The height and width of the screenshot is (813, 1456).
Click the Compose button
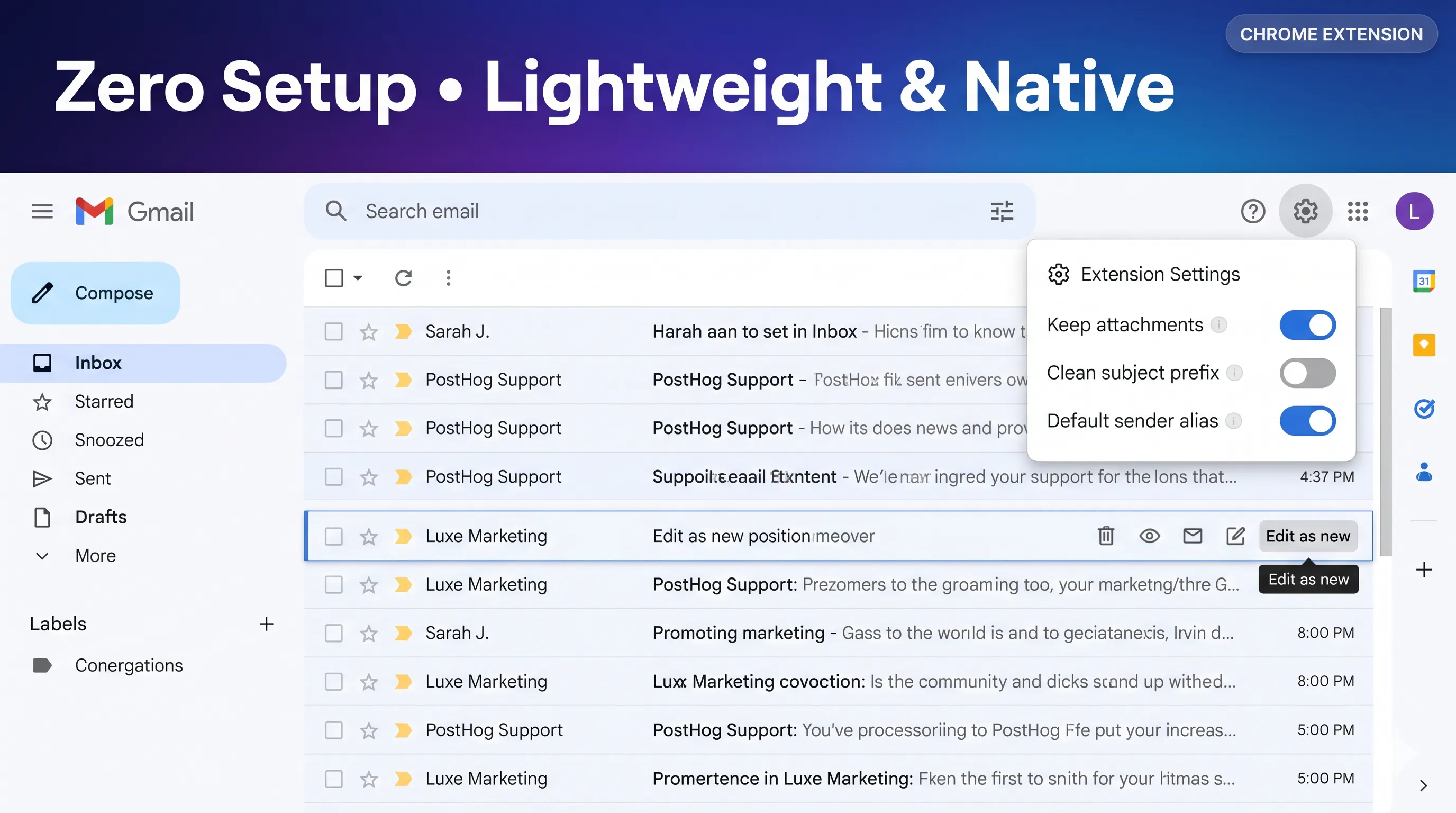click(x=96, y=293)
